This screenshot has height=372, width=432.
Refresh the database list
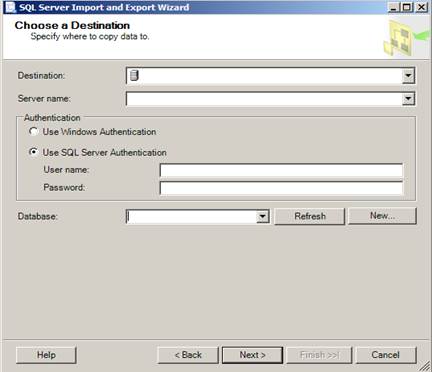(x=310, y=216)
